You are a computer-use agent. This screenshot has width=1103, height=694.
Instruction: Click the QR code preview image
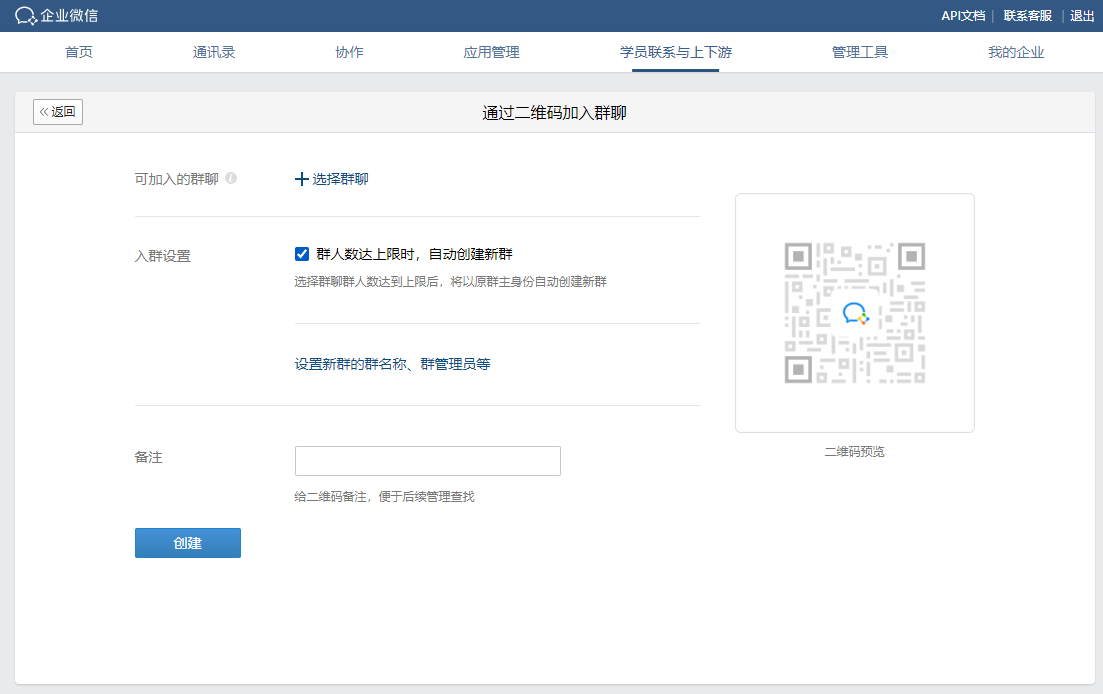click(855, 313)
